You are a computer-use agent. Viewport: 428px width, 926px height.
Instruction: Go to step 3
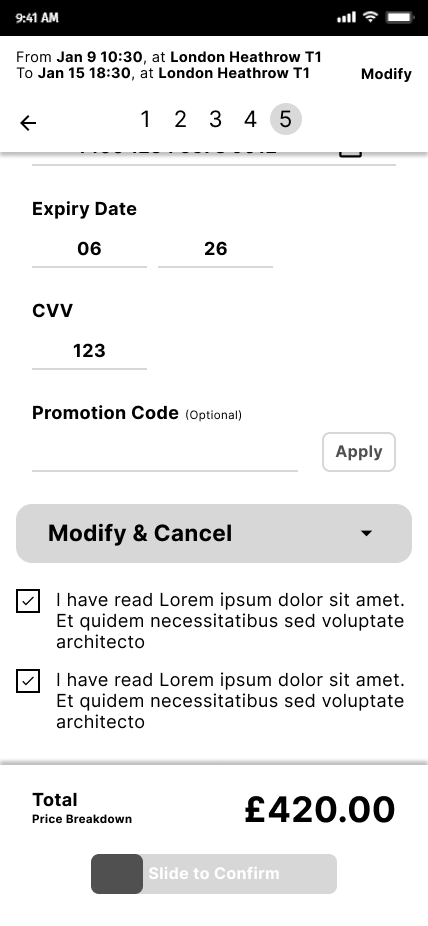click(215, 119)
